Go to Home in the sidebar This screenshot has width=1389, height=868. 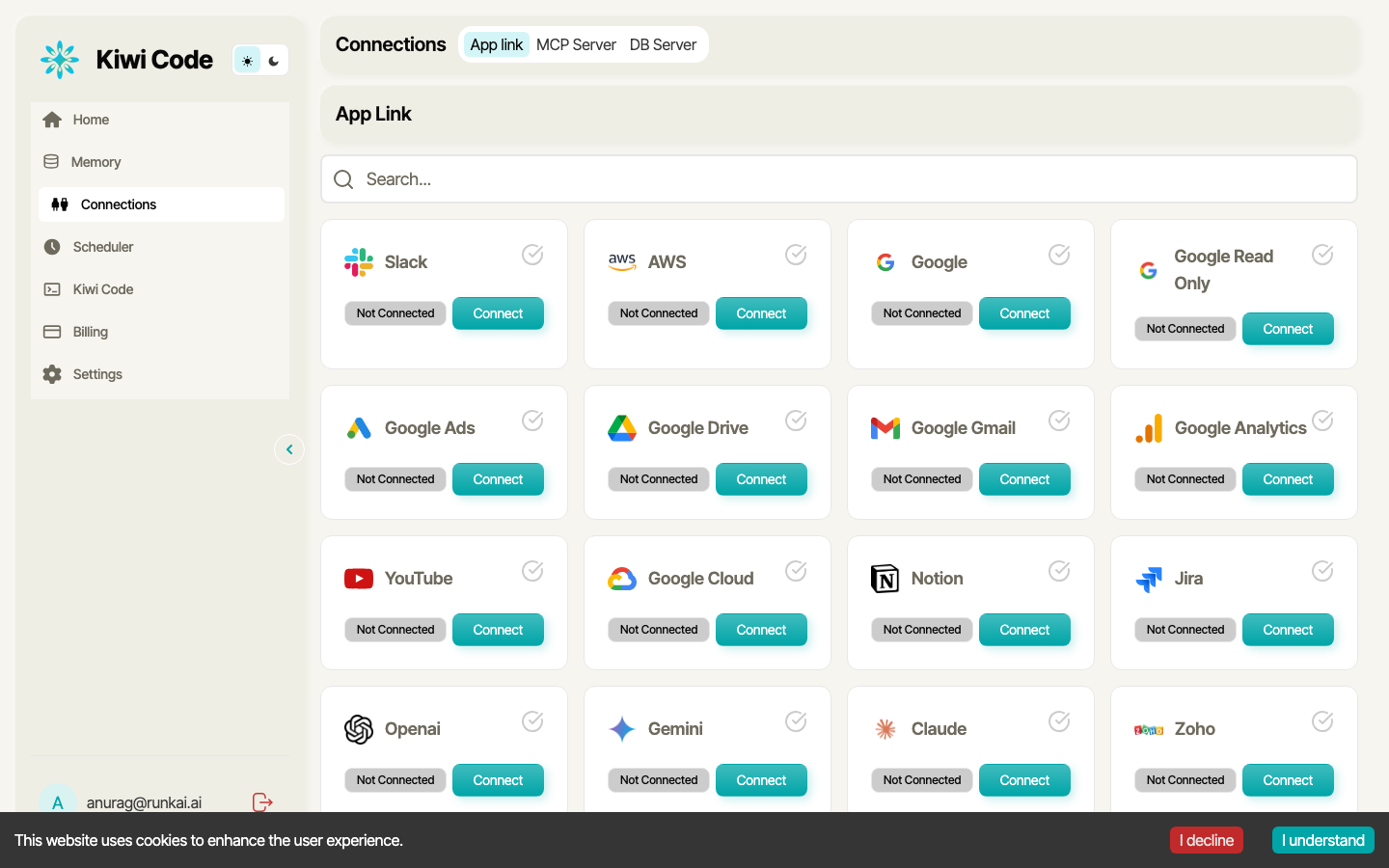[160, 120]
